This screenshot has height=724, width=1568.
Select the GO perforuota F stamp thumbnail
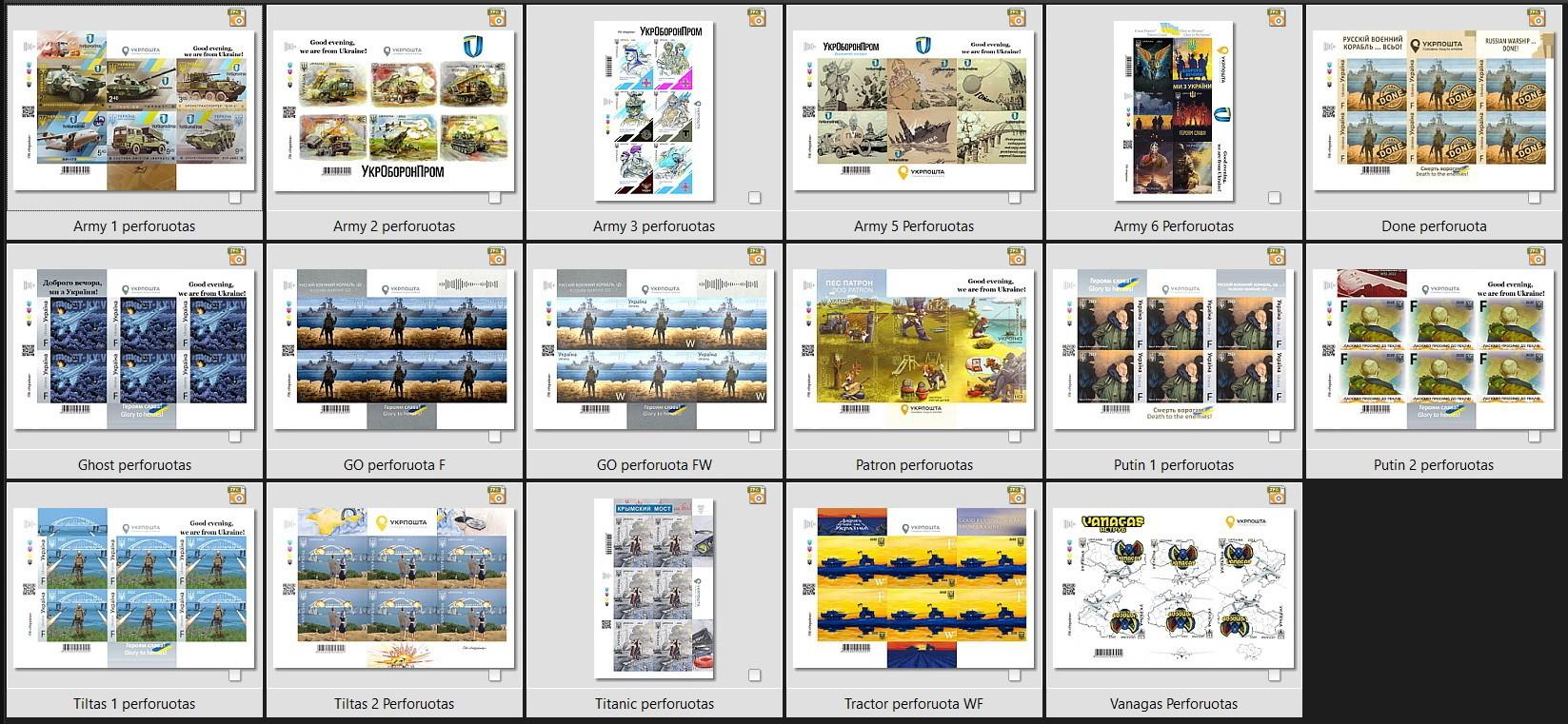pyautogui.click(x=394, y=349)
